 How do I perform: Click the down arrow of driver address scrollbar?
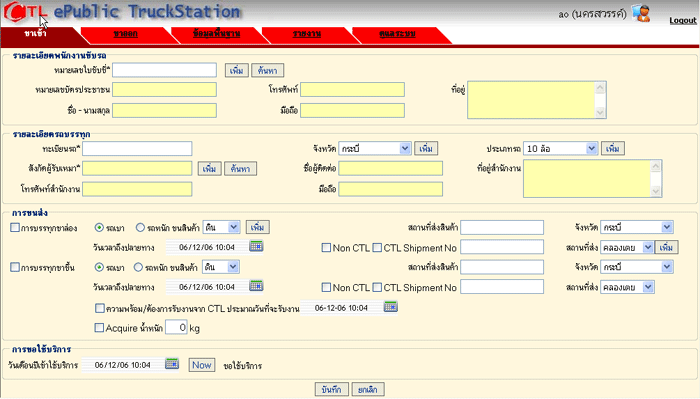coord(600,112)
